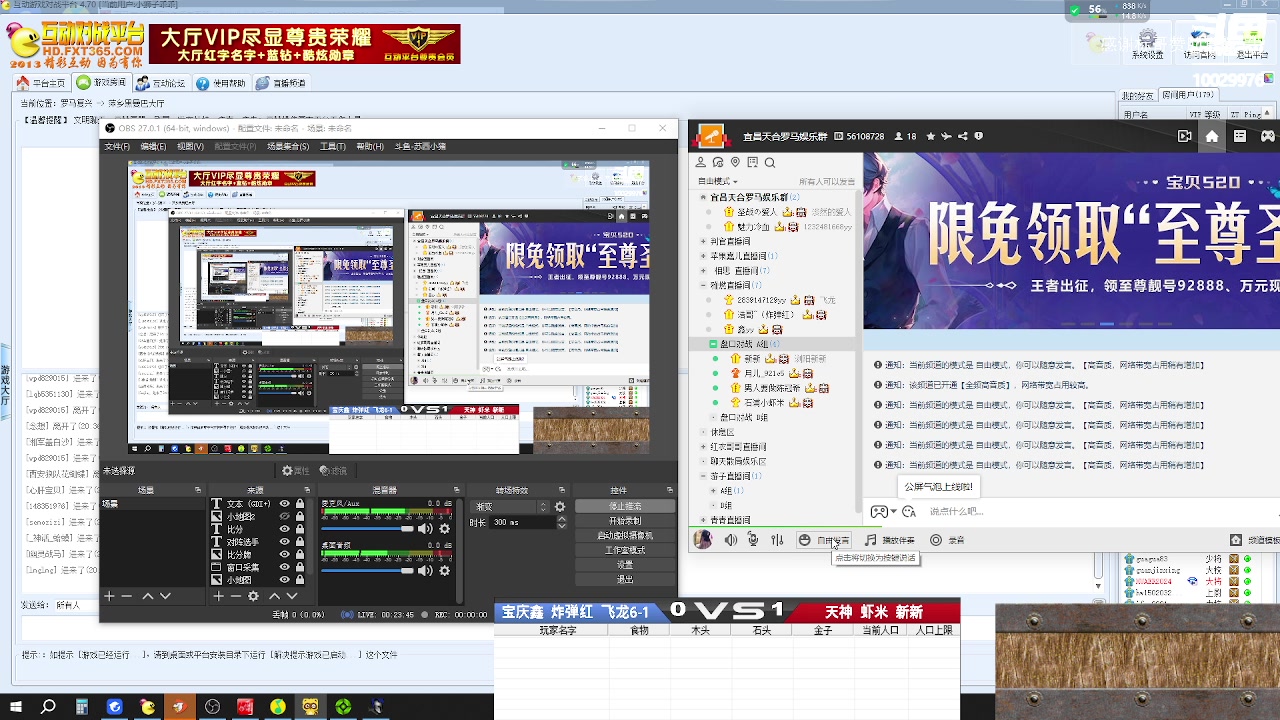Add a new scene with plus icon

point(110,596)
